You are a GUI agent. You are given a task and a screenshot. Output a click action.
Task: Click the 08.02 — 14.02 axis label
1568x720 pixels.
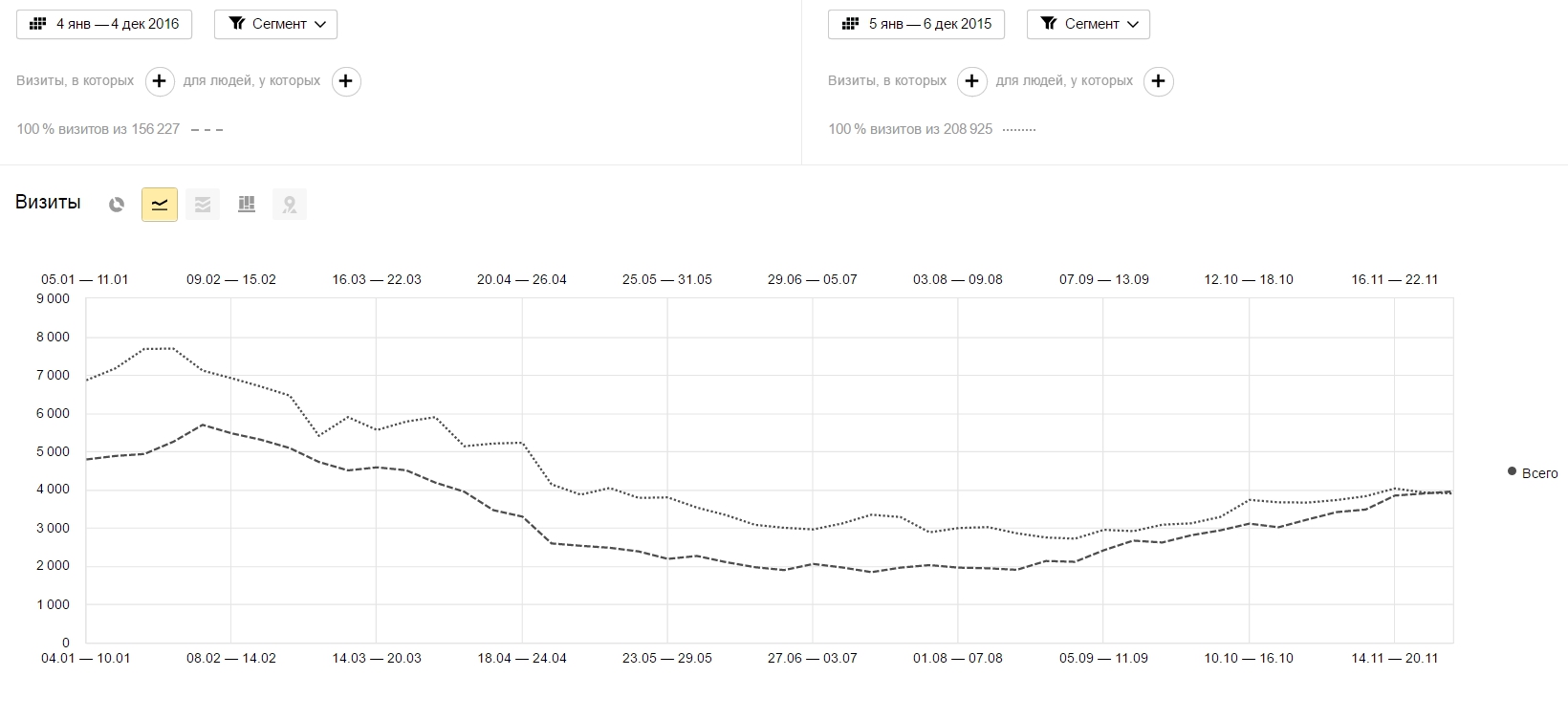click(x=231, y=658)
